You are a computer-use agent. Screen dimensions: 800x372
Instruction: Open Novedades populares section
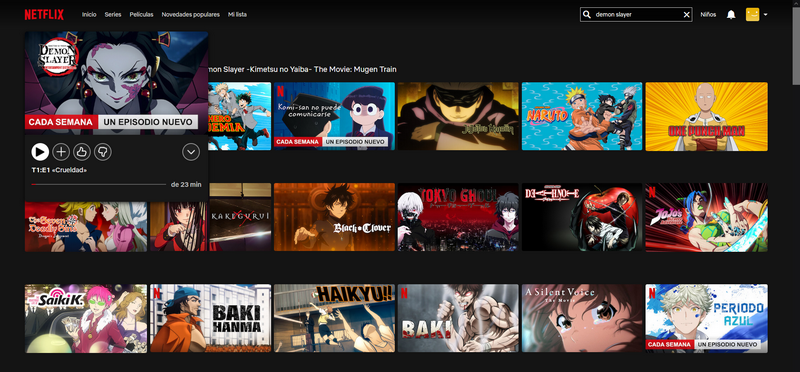[191, 15]
